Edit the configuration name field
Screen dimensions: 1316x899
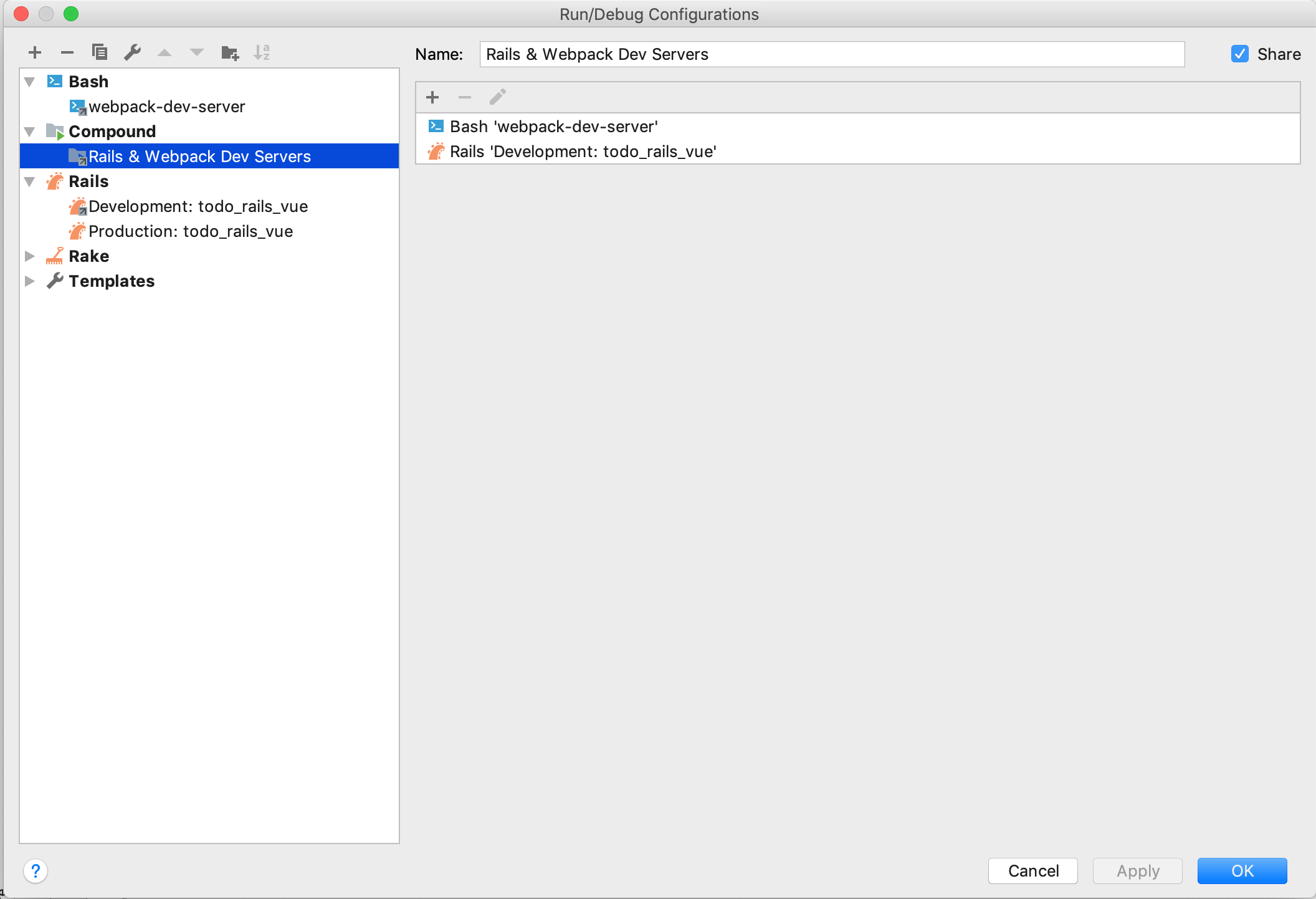pos(832,54)
